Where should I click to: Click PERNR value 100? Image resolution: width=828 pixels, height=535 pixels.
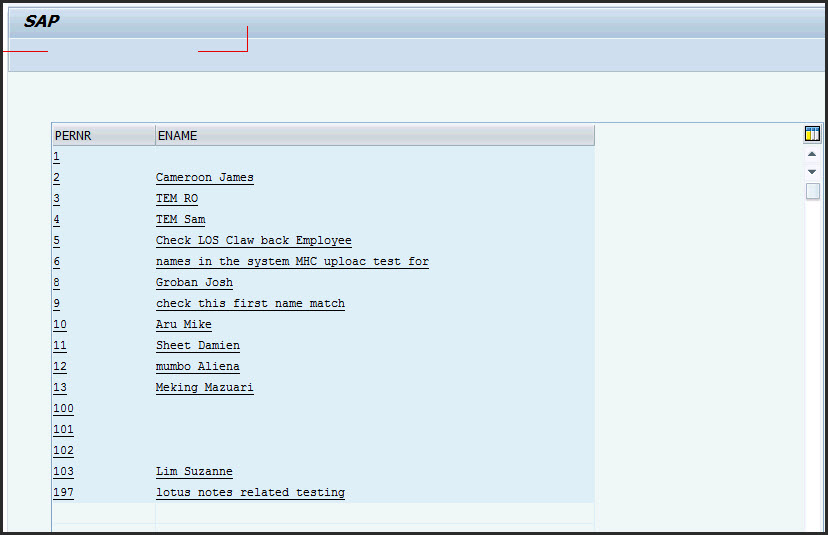click(x=63, y=408)
